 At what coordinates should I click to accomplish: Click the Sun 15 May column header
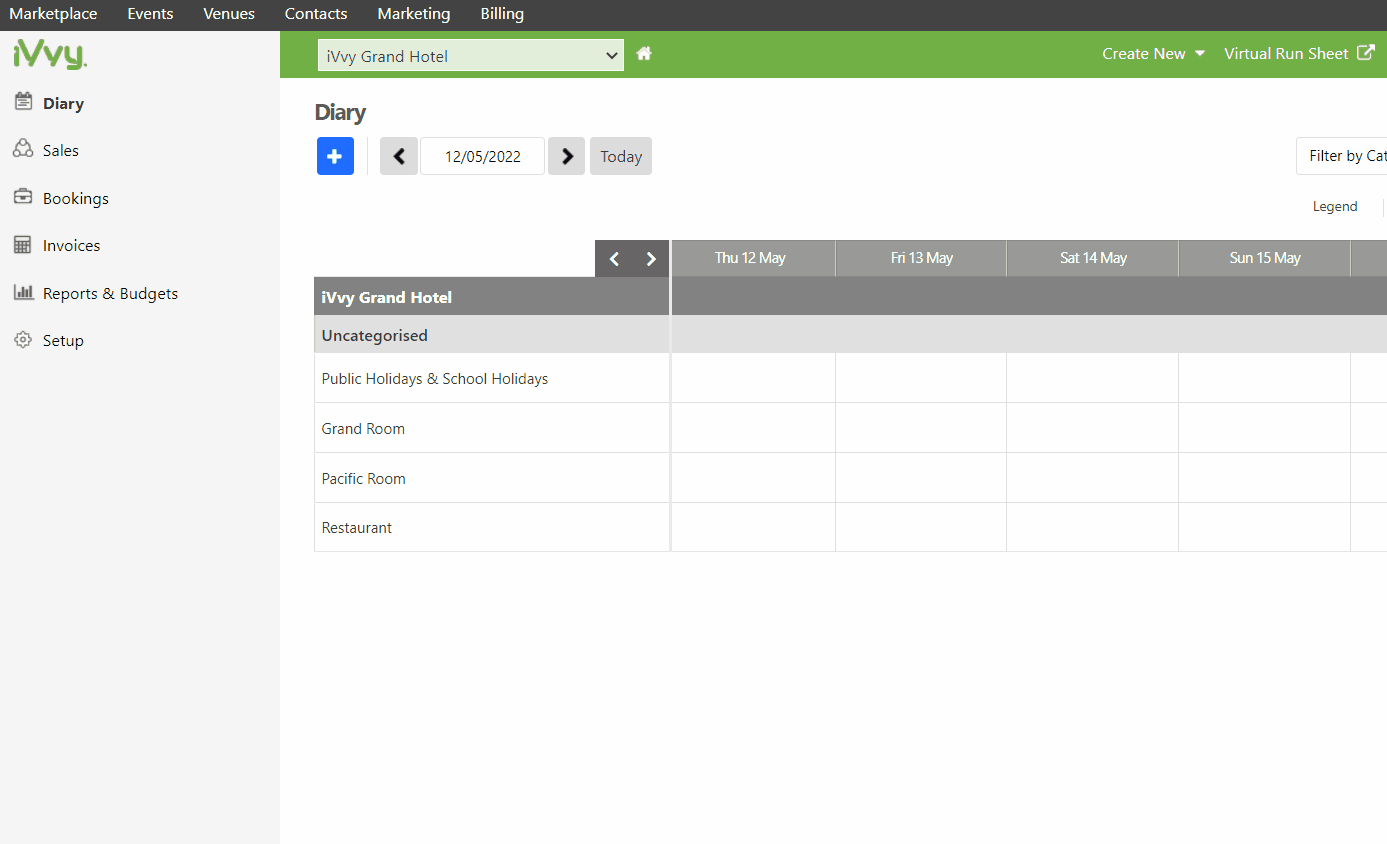[x=1265, y=258]
